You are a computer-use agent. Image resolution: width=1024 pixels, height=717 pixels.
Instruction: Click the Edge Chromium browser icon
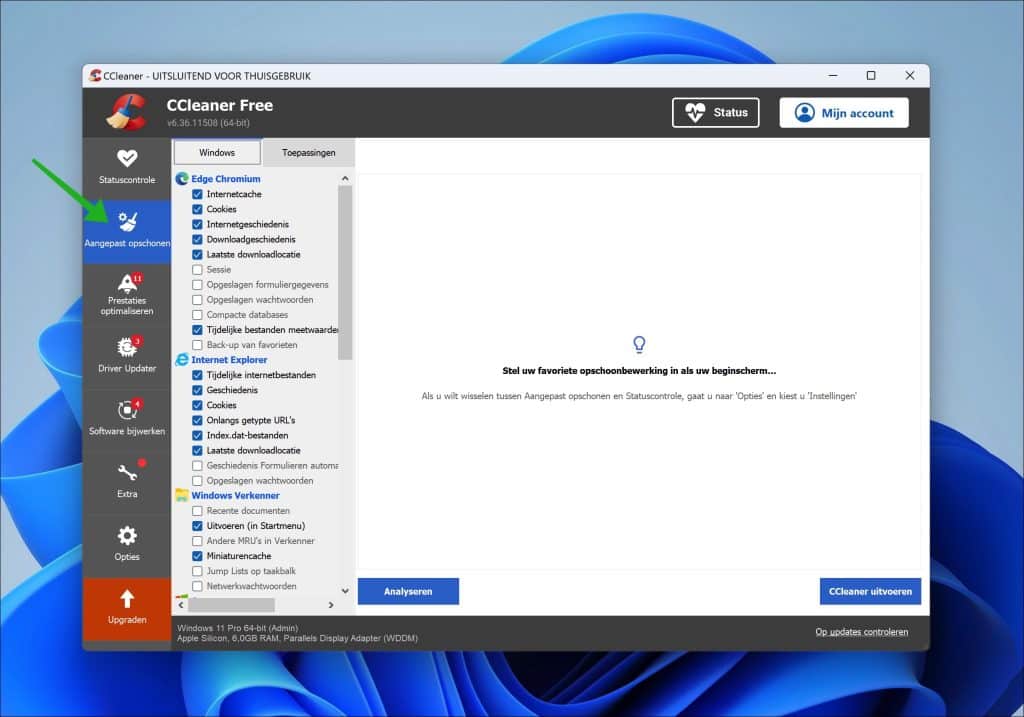click(x=182, y=178)
